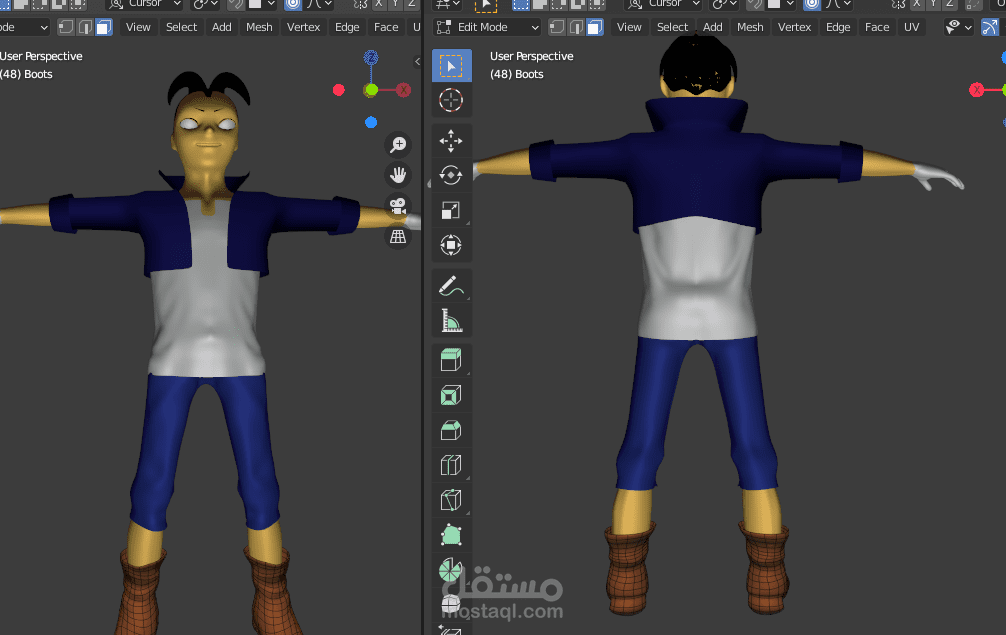Activate the Rotate tool

pyautogui.click(x=451, y=175)
